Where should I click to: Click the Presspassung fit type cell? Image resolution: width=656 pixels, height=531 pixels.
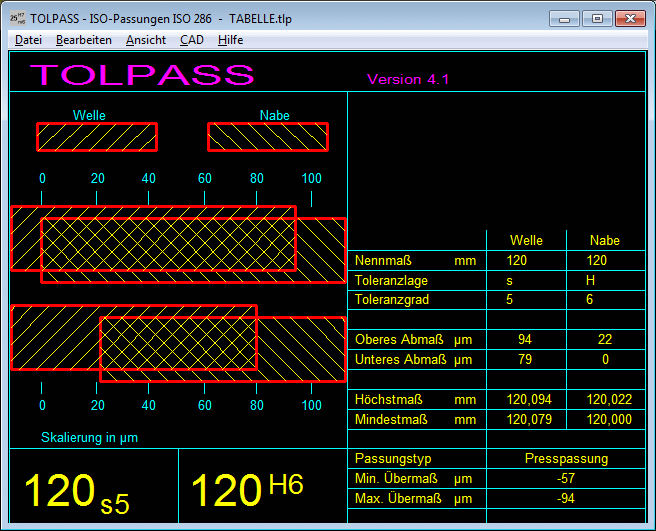(566, 459)
